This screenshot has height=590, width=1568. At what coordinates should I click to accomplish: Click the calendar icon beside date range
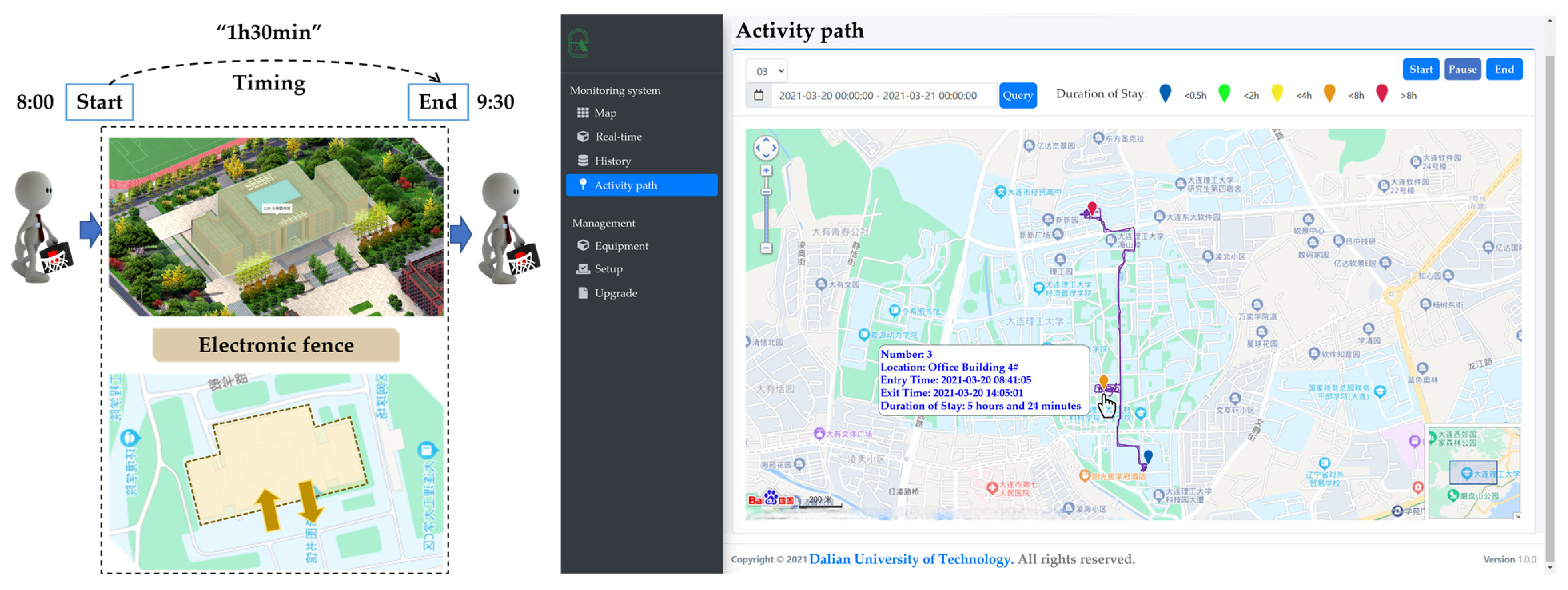click(759, 95)
